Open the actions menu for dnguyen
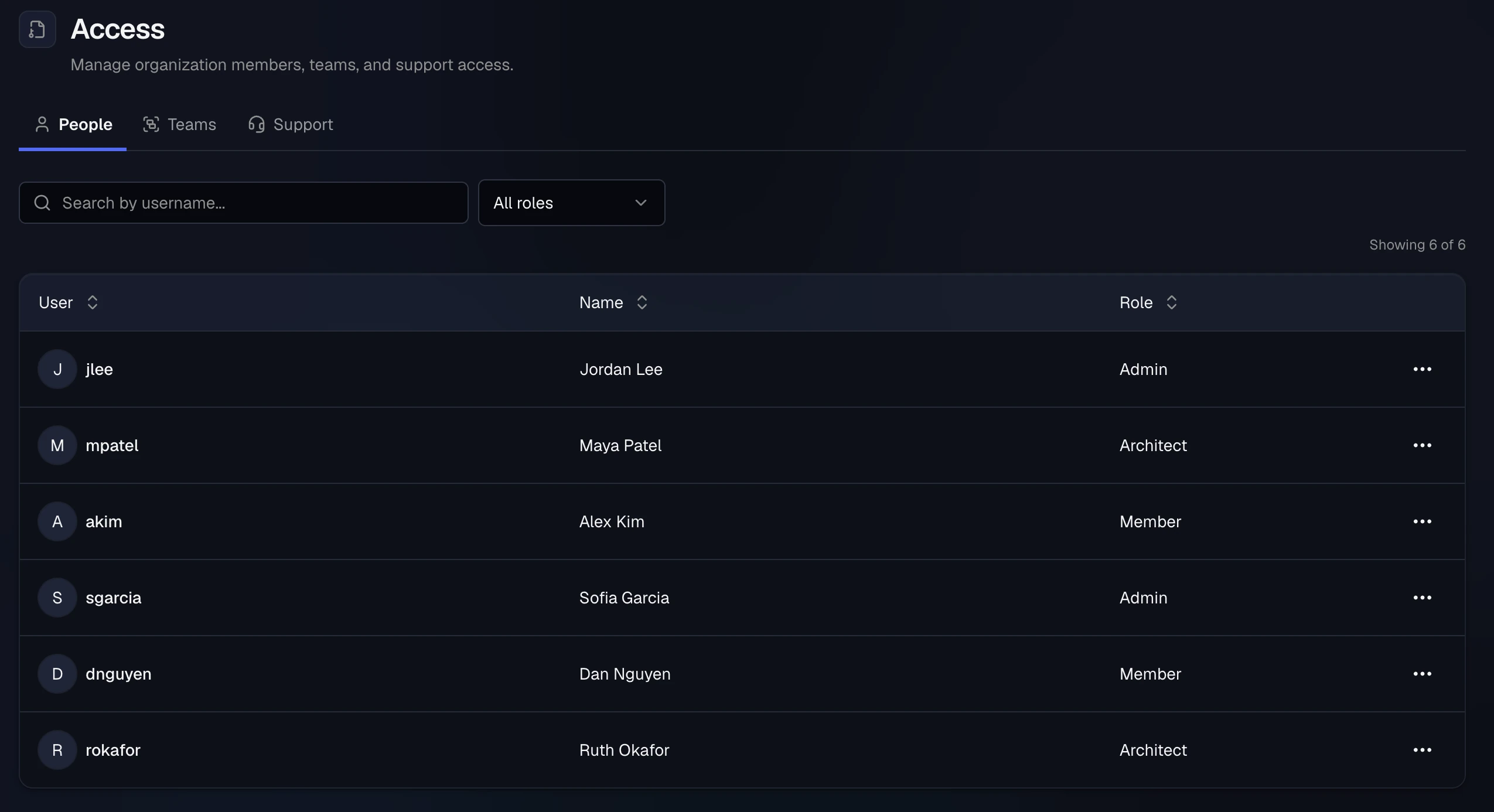Viewport: 1494px width, 812px height. (1422, 674)
